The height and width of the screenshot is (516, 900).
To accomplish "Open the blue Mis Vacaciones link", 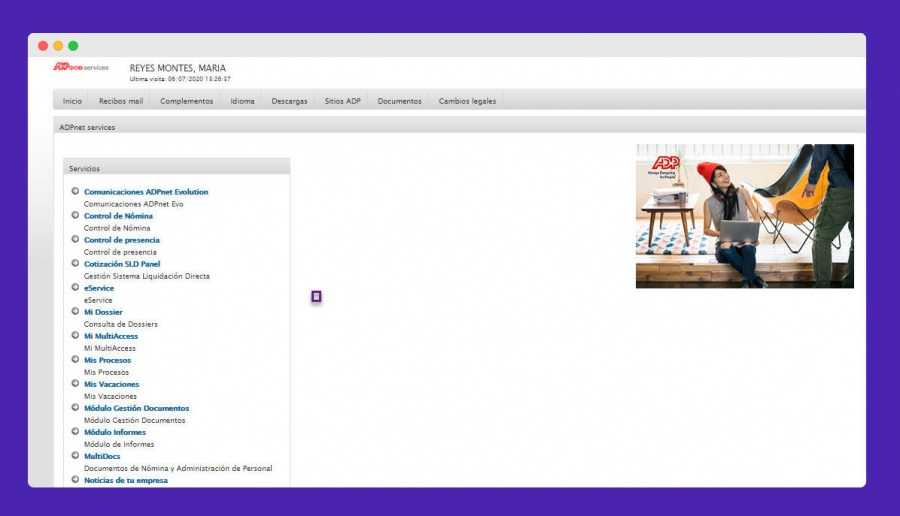I will [x=111, y=385].
